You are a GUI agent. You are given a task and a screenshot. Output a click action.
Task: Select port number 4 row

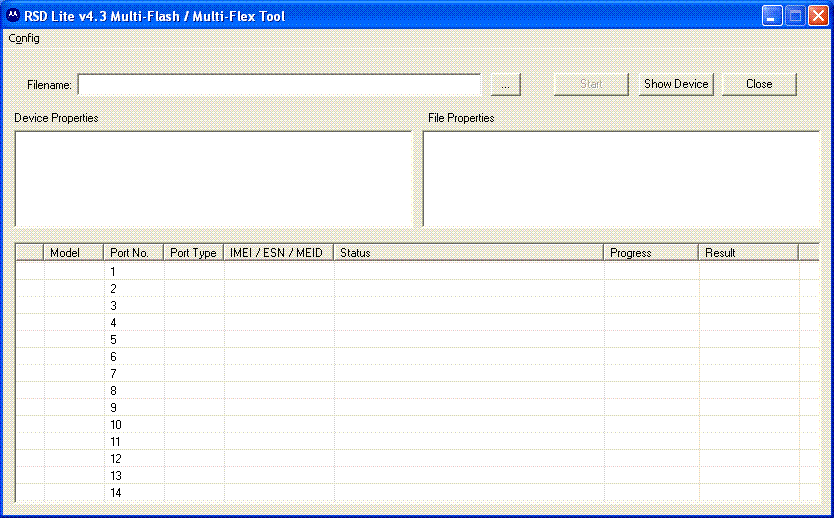(x=418, y=323)
